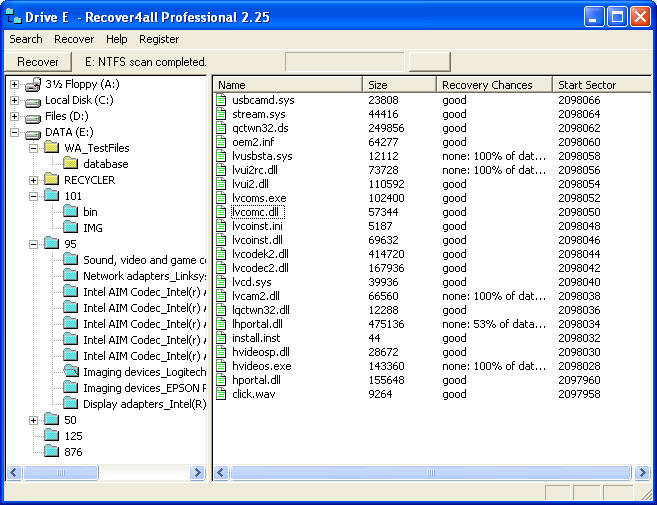This screenshot has width=657, height=505.
Task: Click the folder 95 icon
Action: (x=52, y=243)
